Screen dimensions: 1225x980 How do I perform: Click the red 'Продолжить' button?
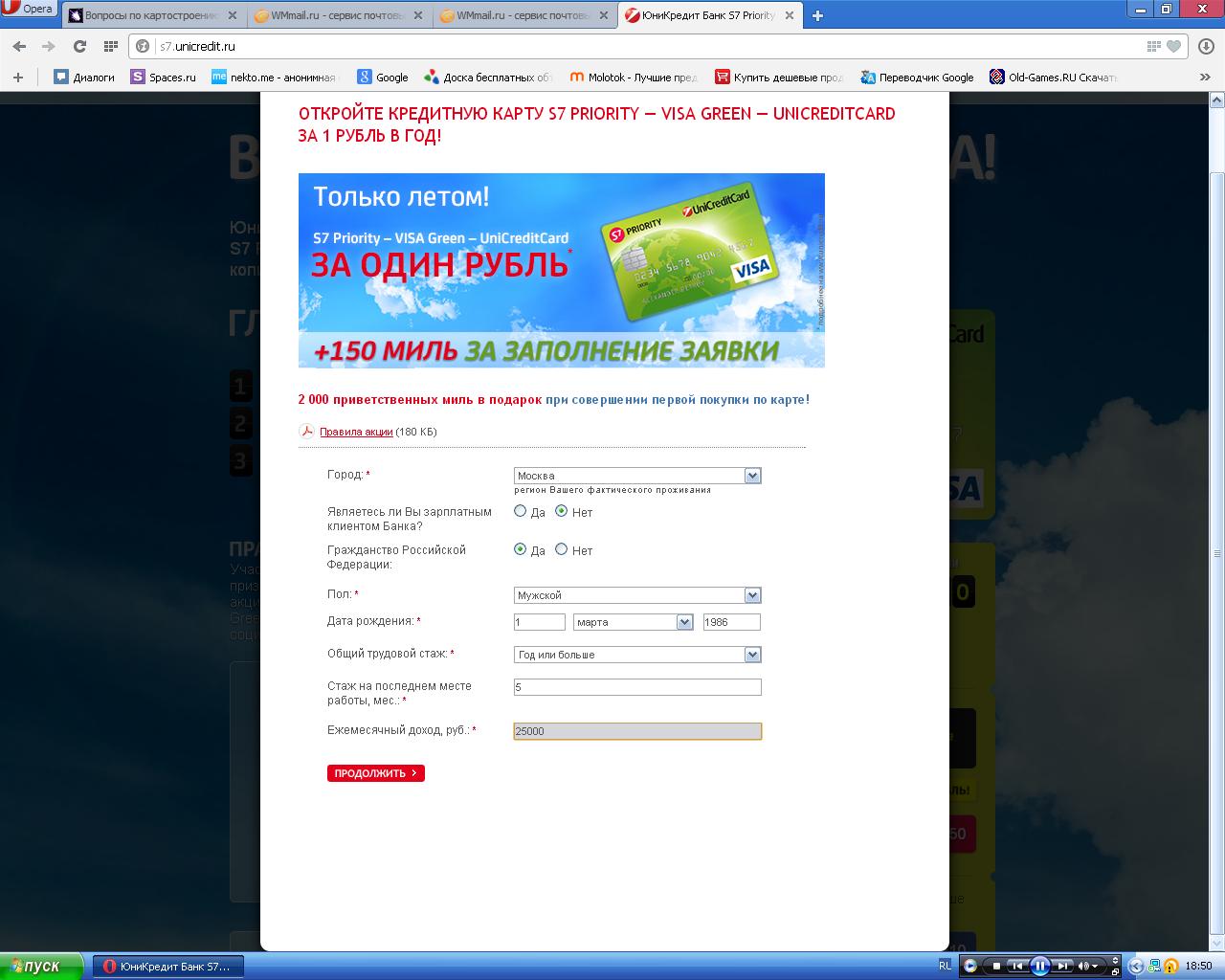376,773
